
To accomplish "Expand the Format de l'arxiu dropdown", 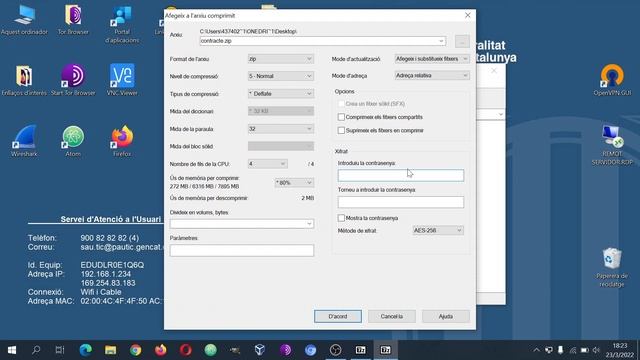I will [281, 59].
